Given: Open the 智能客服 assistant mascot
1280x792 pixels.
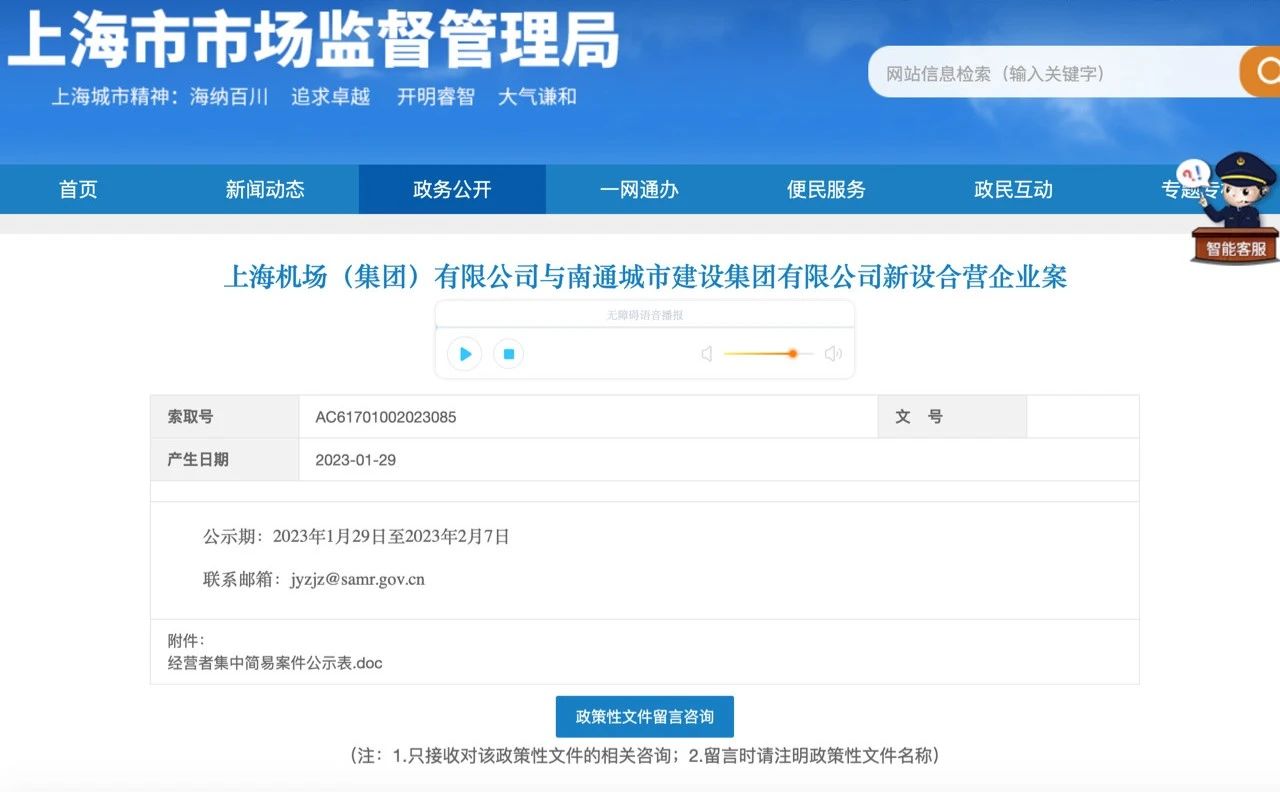Looking at the screenshot, I should [x=1234, y=208].
